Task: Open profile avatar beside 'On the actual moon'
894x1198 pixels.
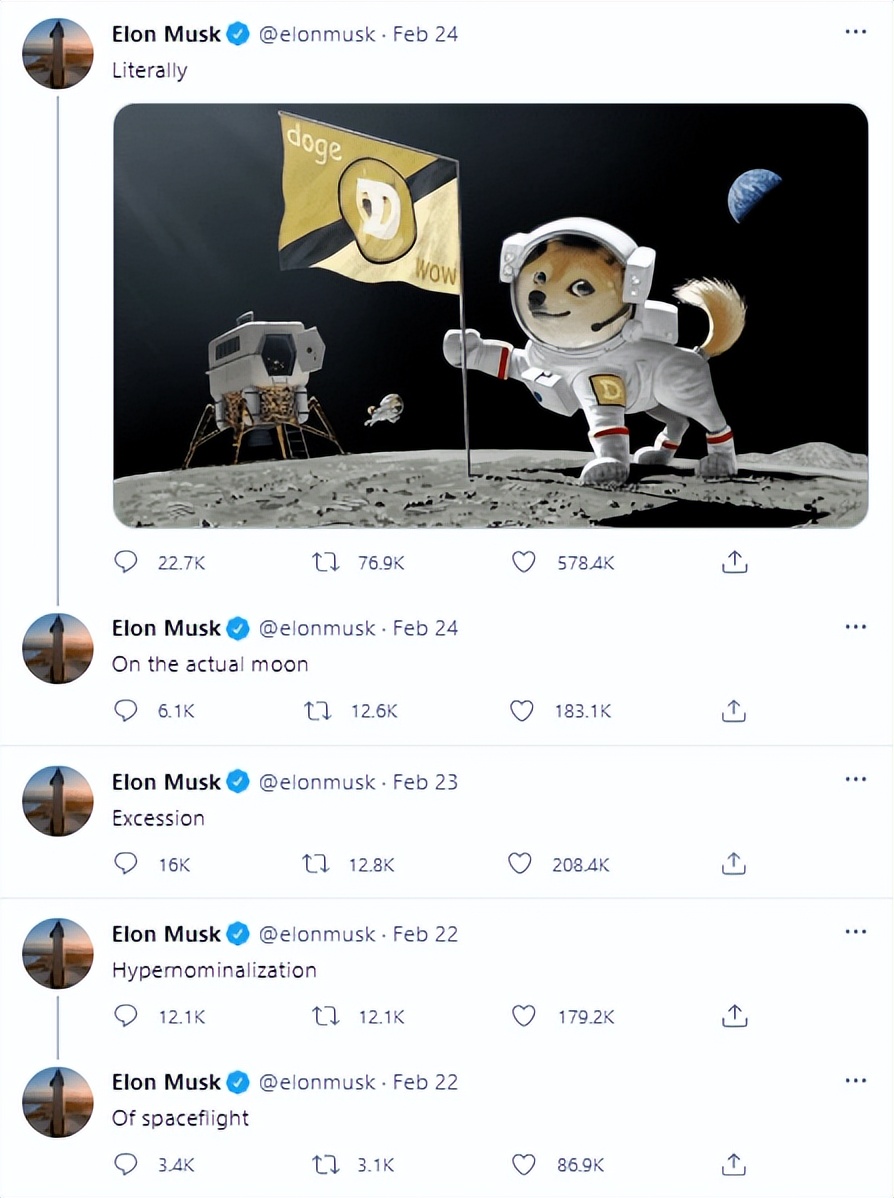Action: click(58, 649)
